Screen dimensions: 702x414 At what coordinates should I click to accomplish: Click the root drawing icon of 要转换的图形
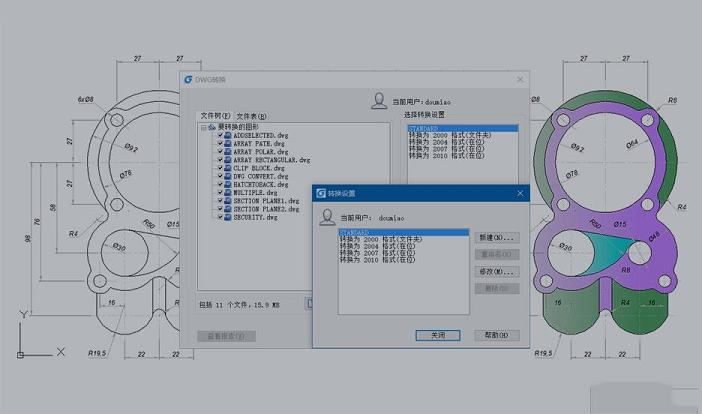click(211, 127)
